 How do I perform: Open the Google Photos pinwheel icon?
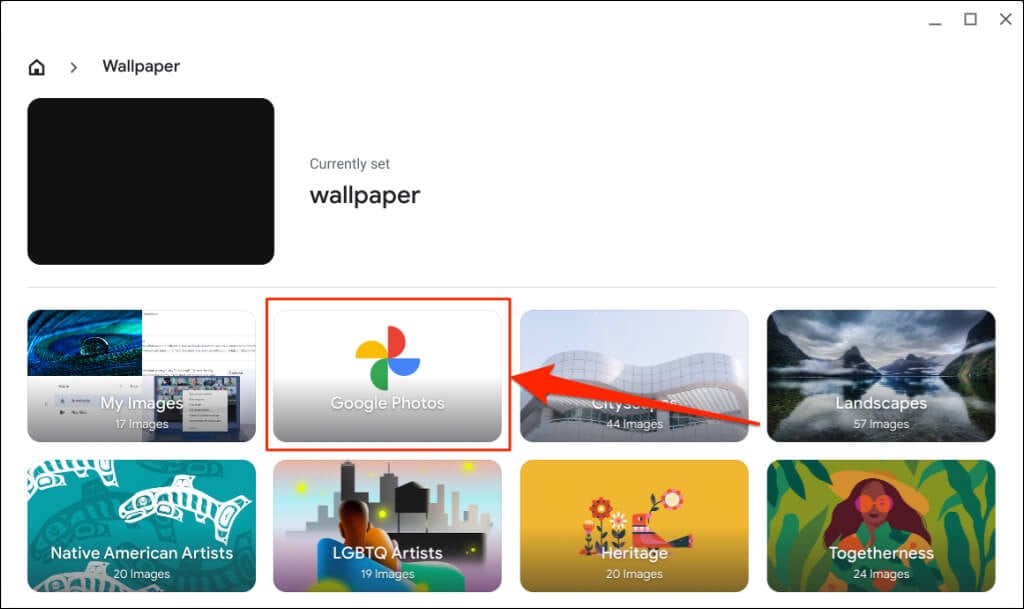coord(387,358)
